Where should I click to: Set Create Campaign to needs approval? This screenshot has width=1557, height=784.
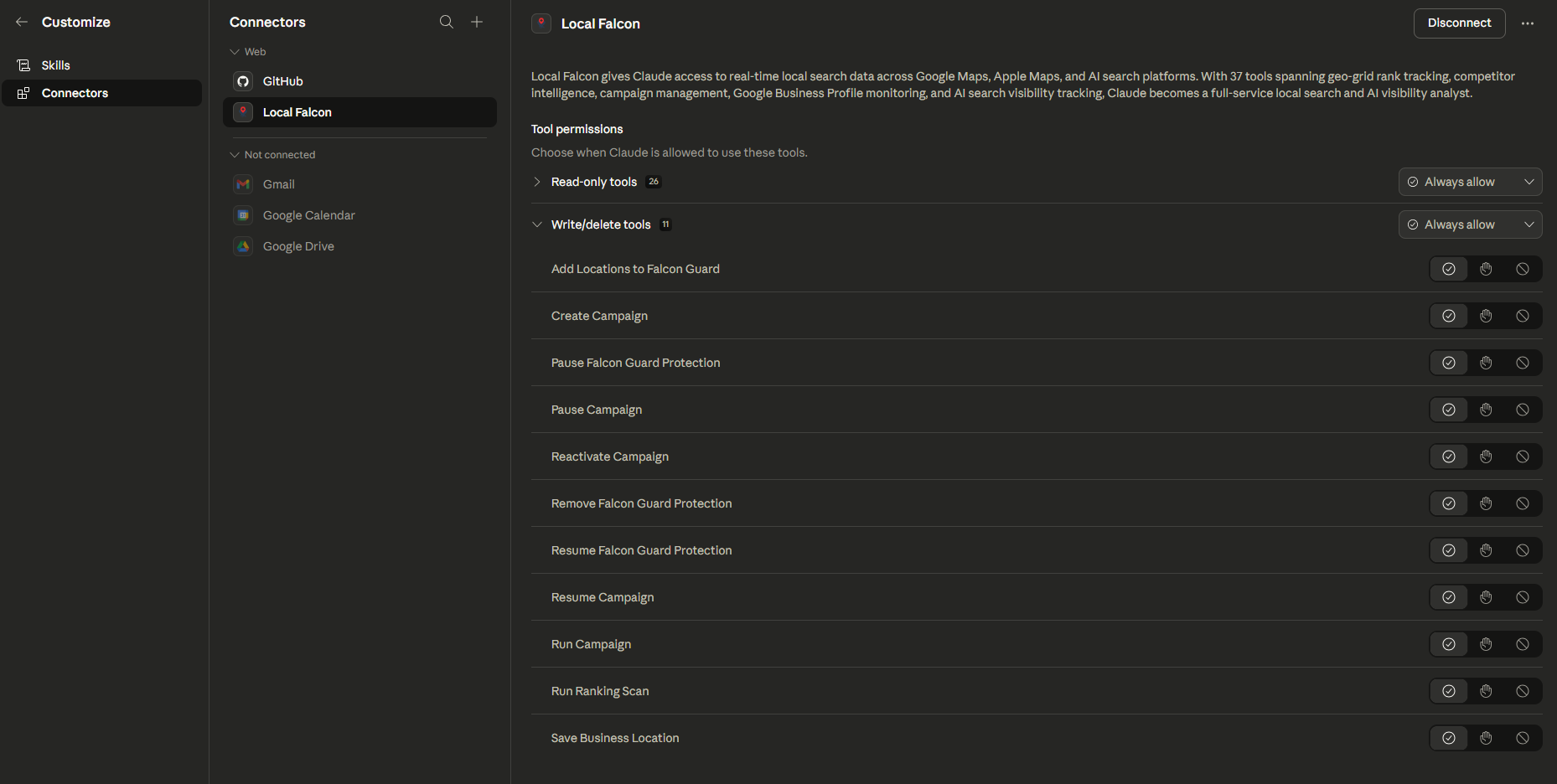1486,316
